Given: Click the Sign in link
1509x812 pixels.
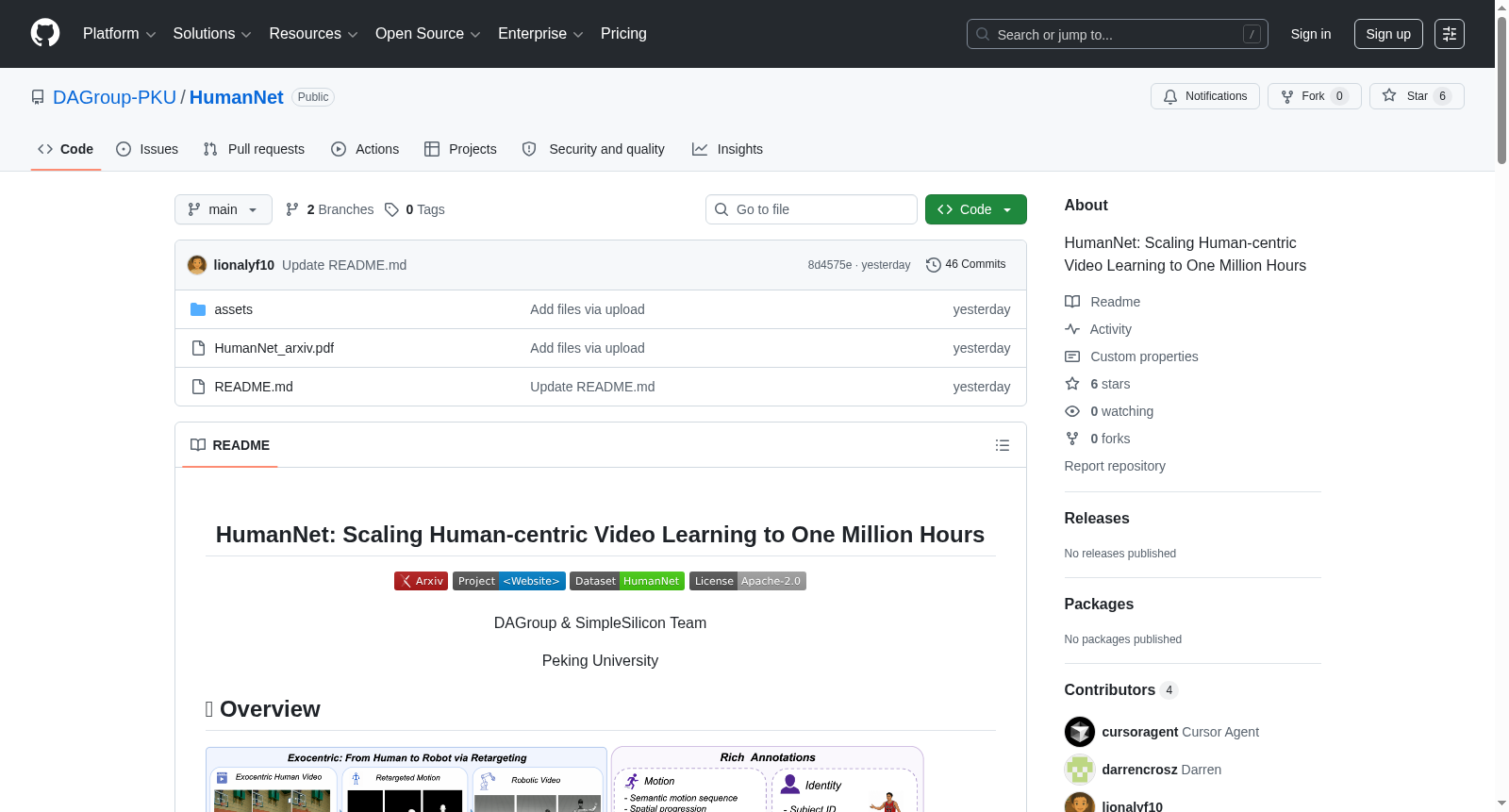Looking at the screenshot, I should click(x=1311, y=34).
